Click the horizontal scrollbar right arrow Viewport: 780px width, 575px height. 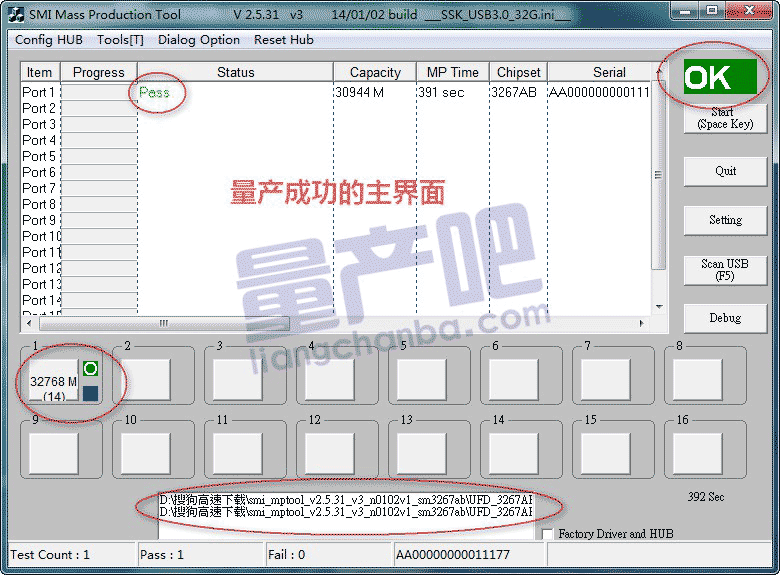[x=642, y=323]
